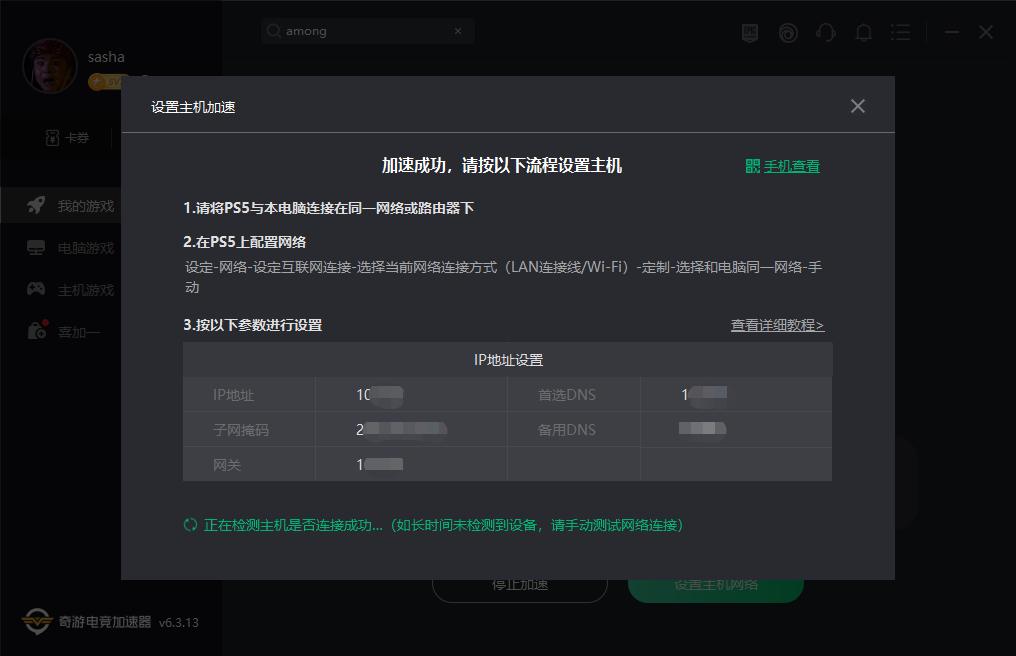Switch to the 卡券 tab
This screenshot has width=1016, height=656.
[68, 138]
